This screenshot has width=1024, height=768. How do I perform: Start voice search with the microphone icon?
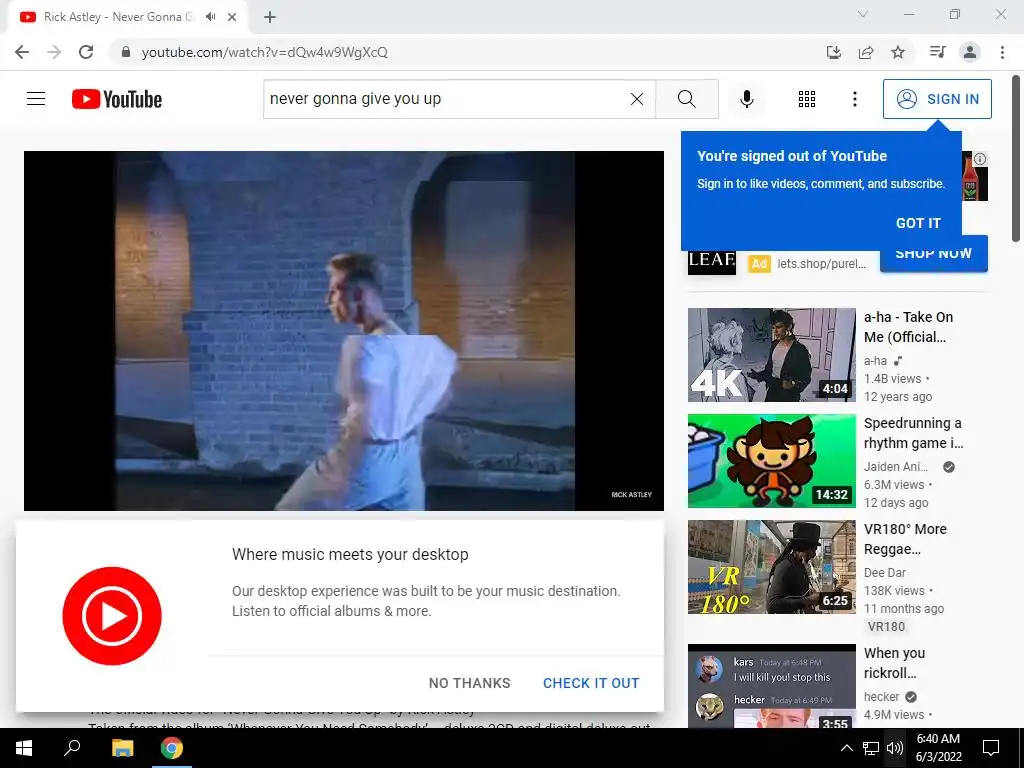pyautogui.click(x=746, y=99)
